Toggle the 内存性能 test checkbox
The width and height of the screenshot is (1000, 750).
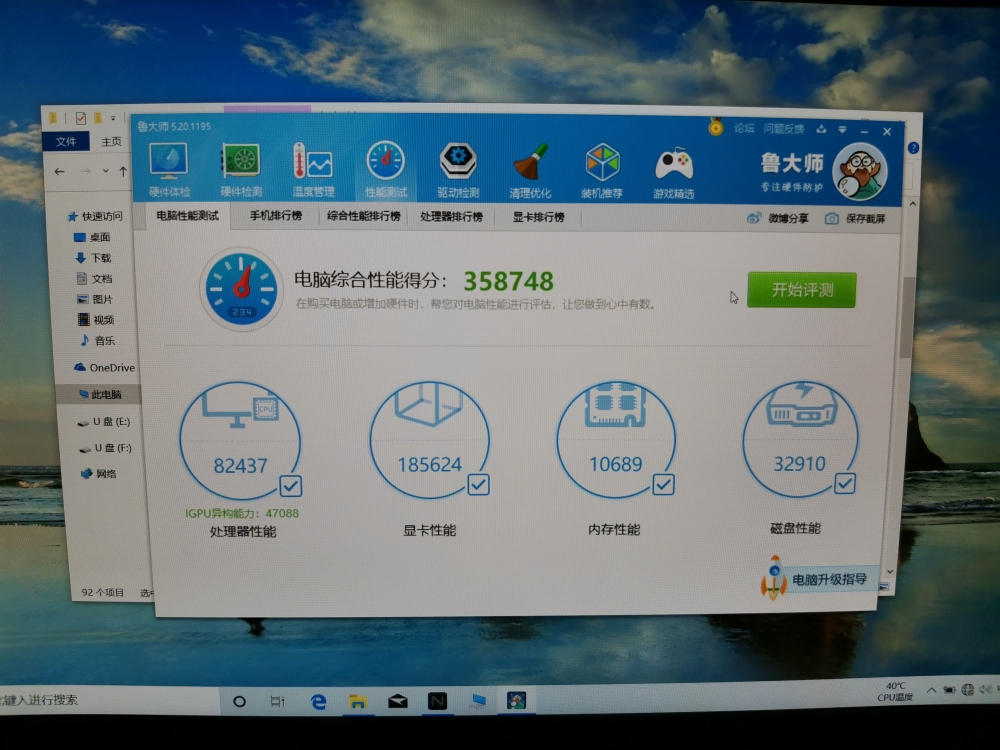tap(663, 485)
